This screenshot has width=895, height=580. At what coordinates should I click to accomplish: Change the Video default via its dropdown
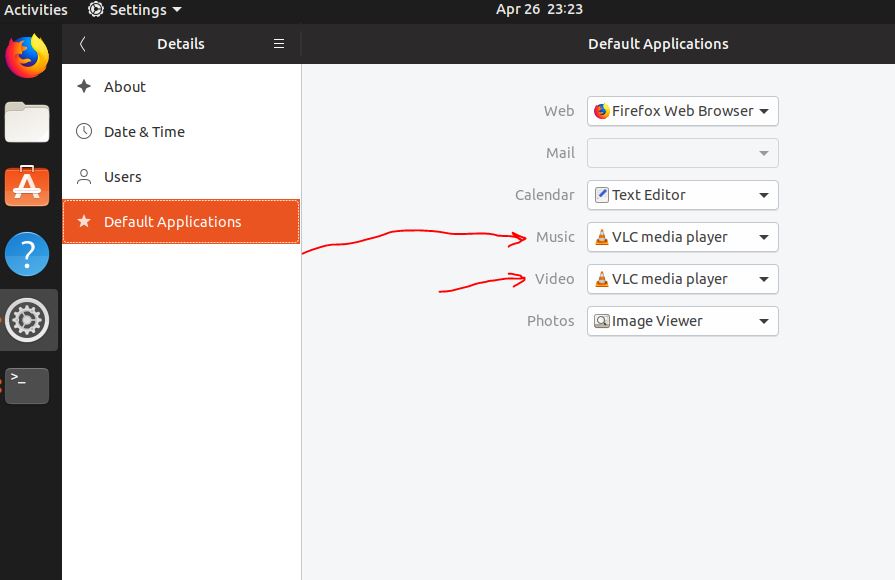(x=682, y=279)
